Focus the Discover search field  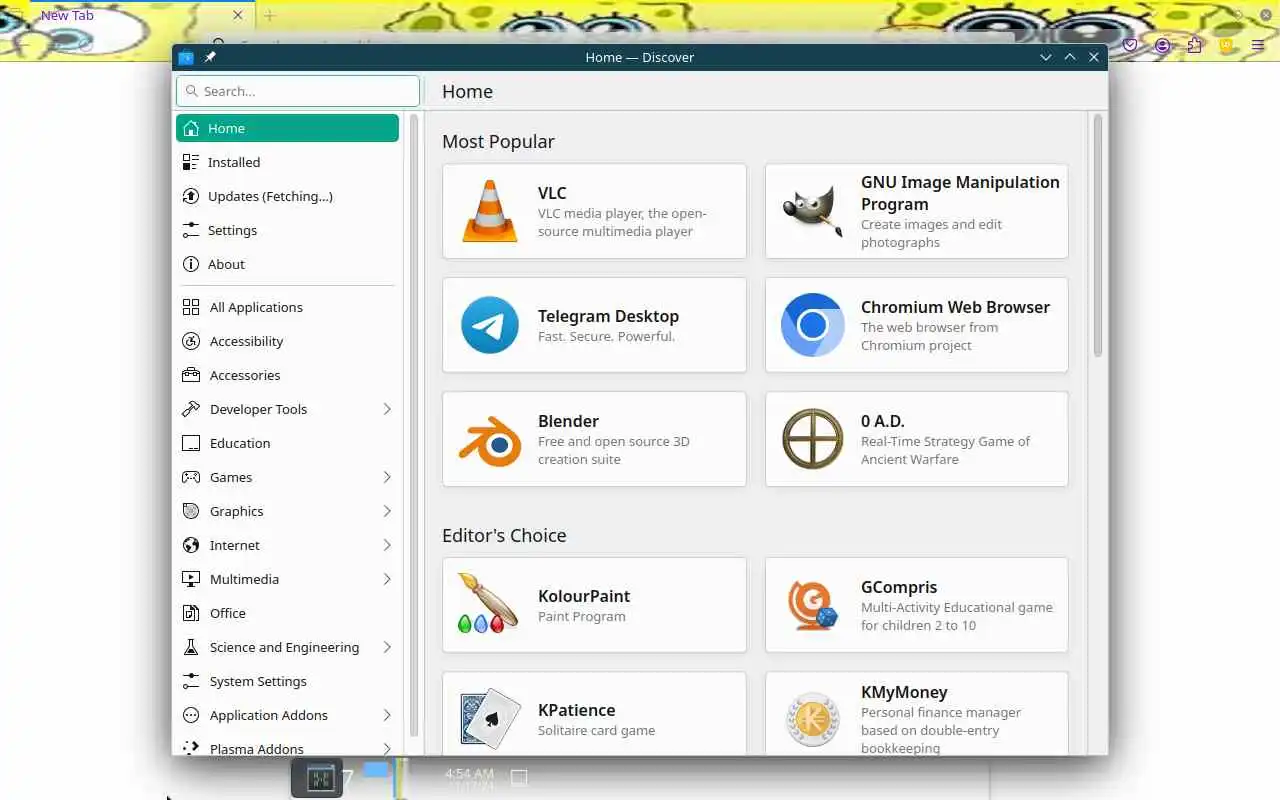[298, 91]
